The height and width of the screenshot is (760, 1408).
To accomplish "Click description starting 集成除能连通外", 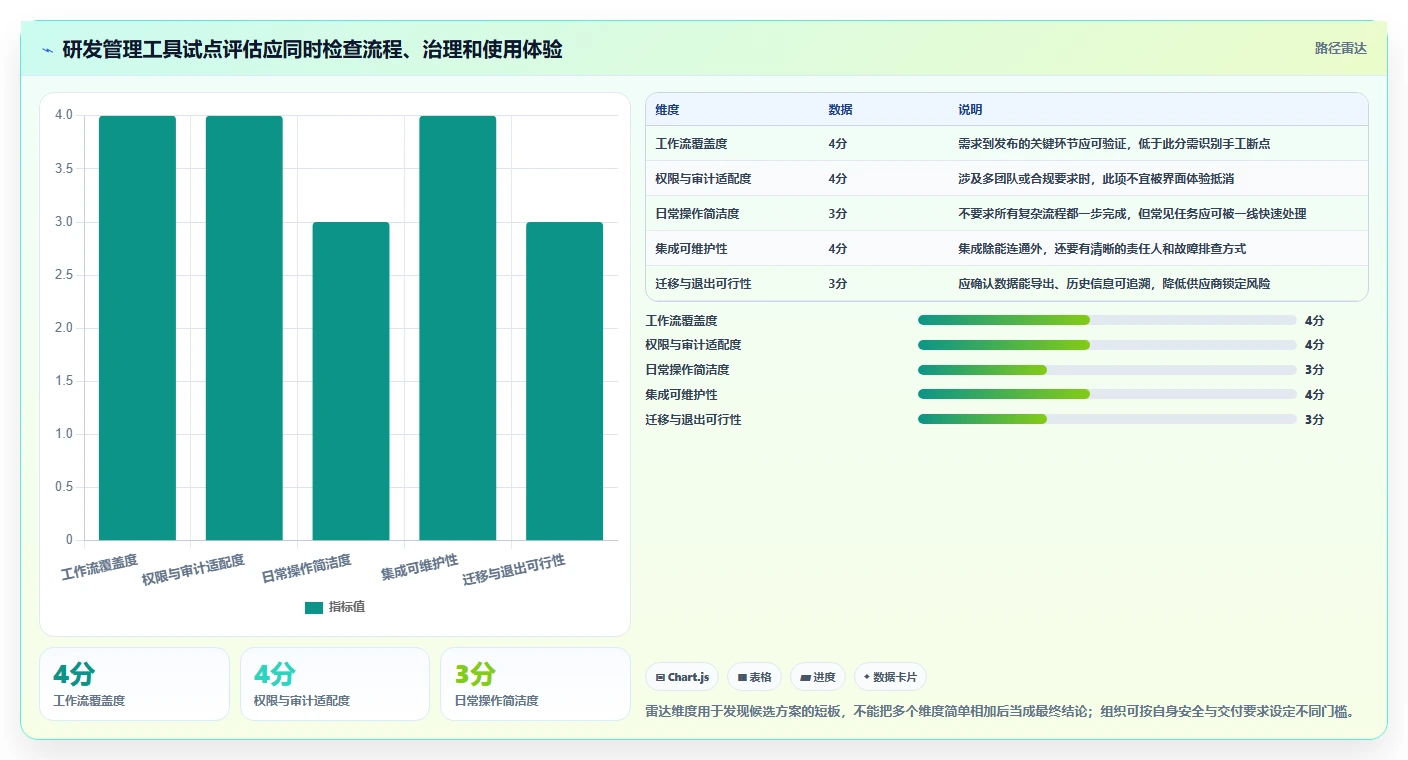I will tap(1102, 249).
